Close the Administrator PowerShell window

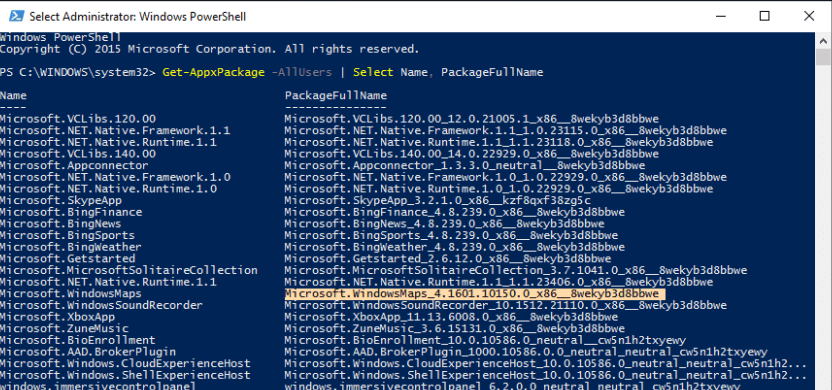pos(809,16)
